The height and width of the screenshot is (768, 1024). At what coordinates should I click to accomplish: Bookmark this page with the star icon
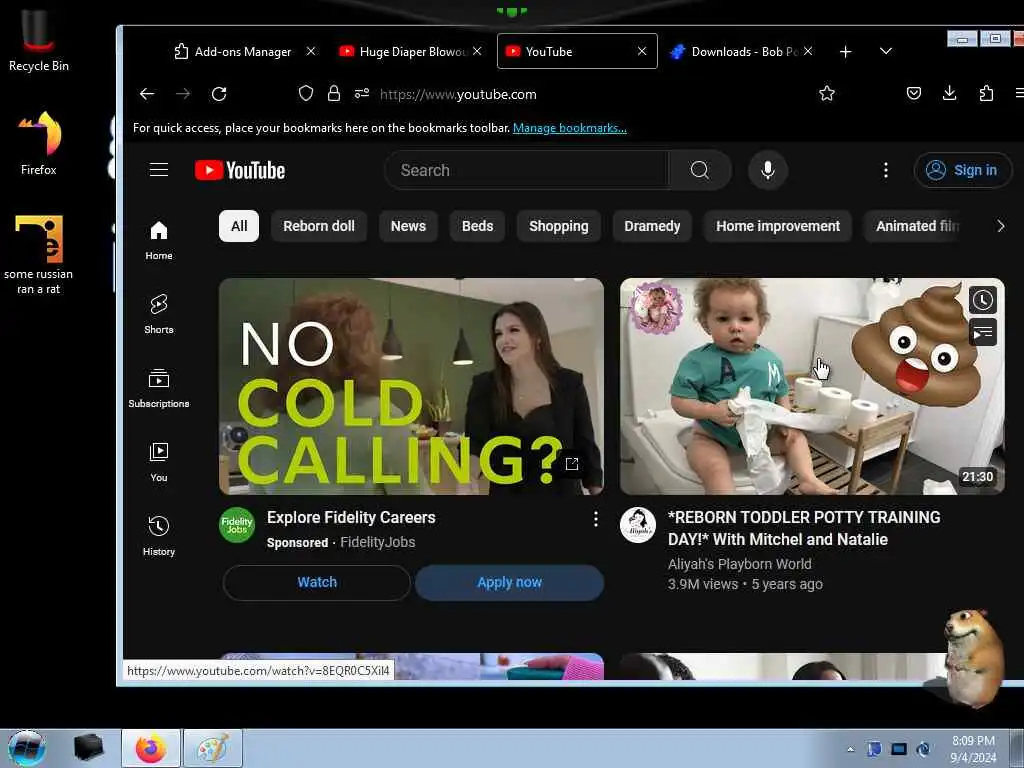tap(827, 93)
